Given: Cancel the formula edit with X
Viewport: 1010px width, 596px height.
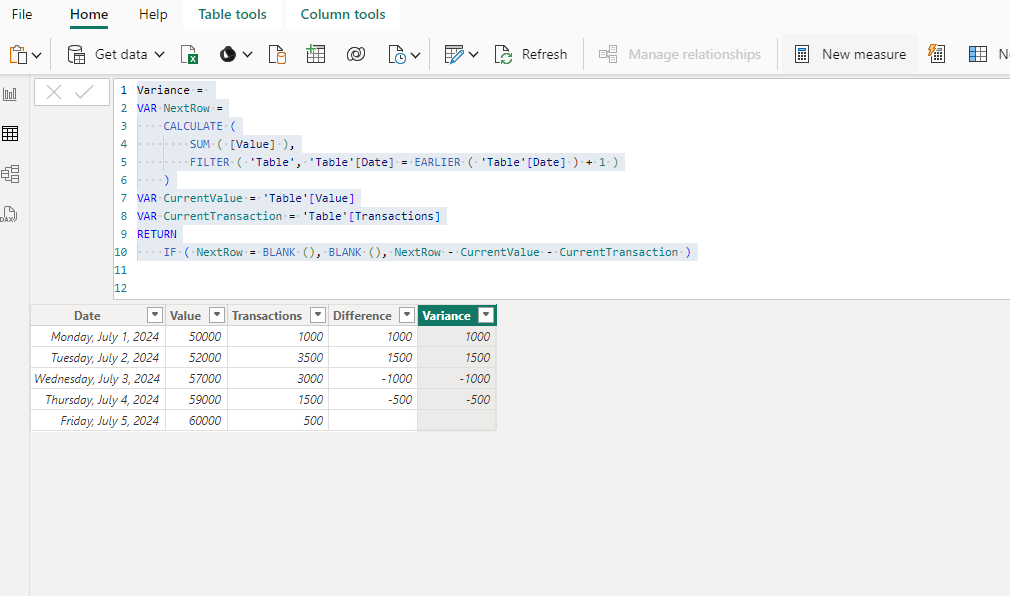Looking at the screenshot, I should click(x=54, y=93).
